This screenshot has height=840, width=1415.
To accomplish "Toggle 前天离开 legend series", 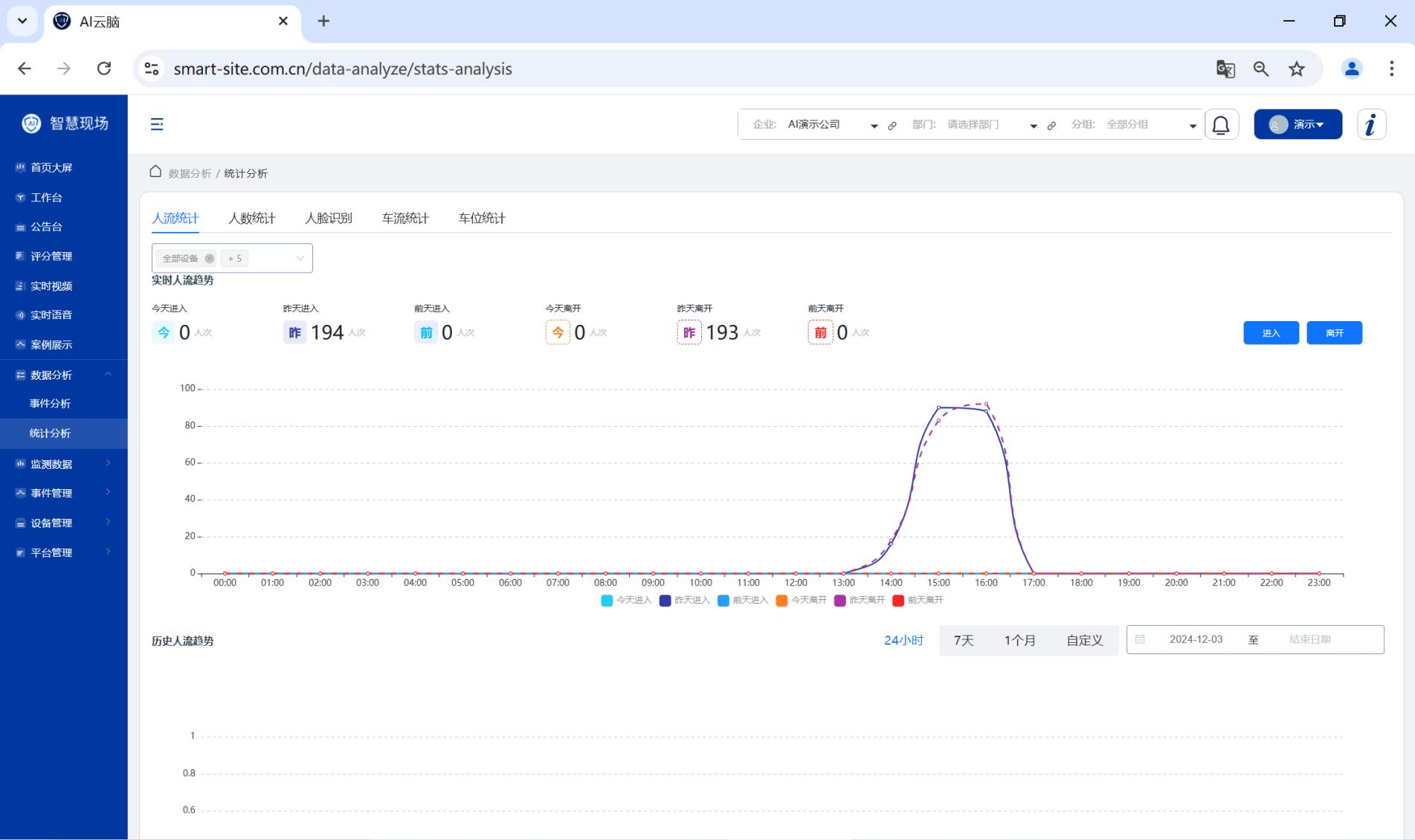I will pos(918,601).
